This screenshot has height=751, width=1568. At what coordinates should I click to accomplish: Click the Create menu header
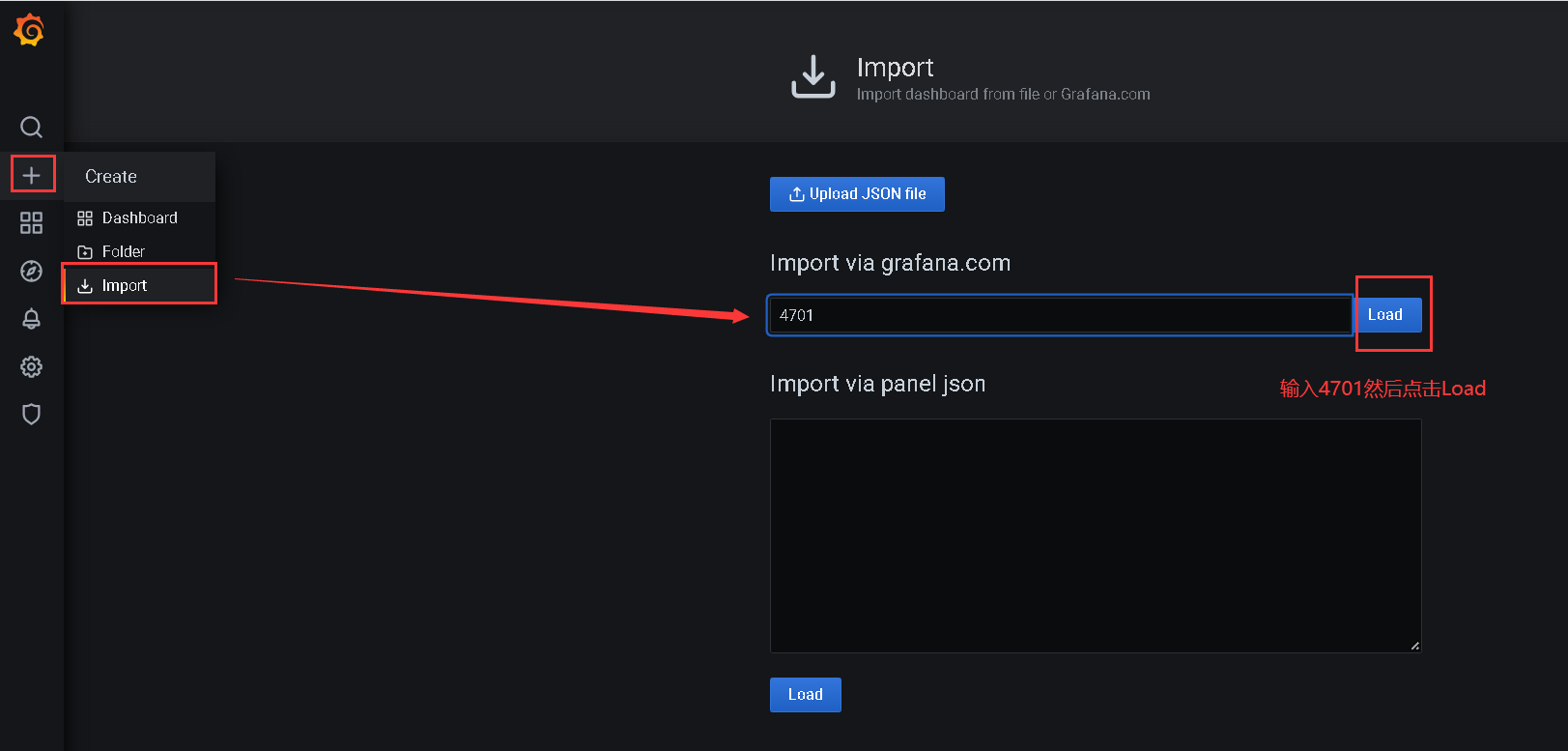pos(139,176)
